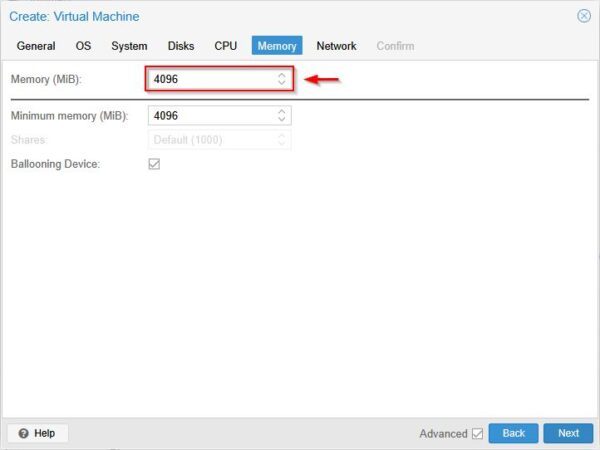600x450 pixels.
Task: Open the Disks tab
Action: [181, 46]
